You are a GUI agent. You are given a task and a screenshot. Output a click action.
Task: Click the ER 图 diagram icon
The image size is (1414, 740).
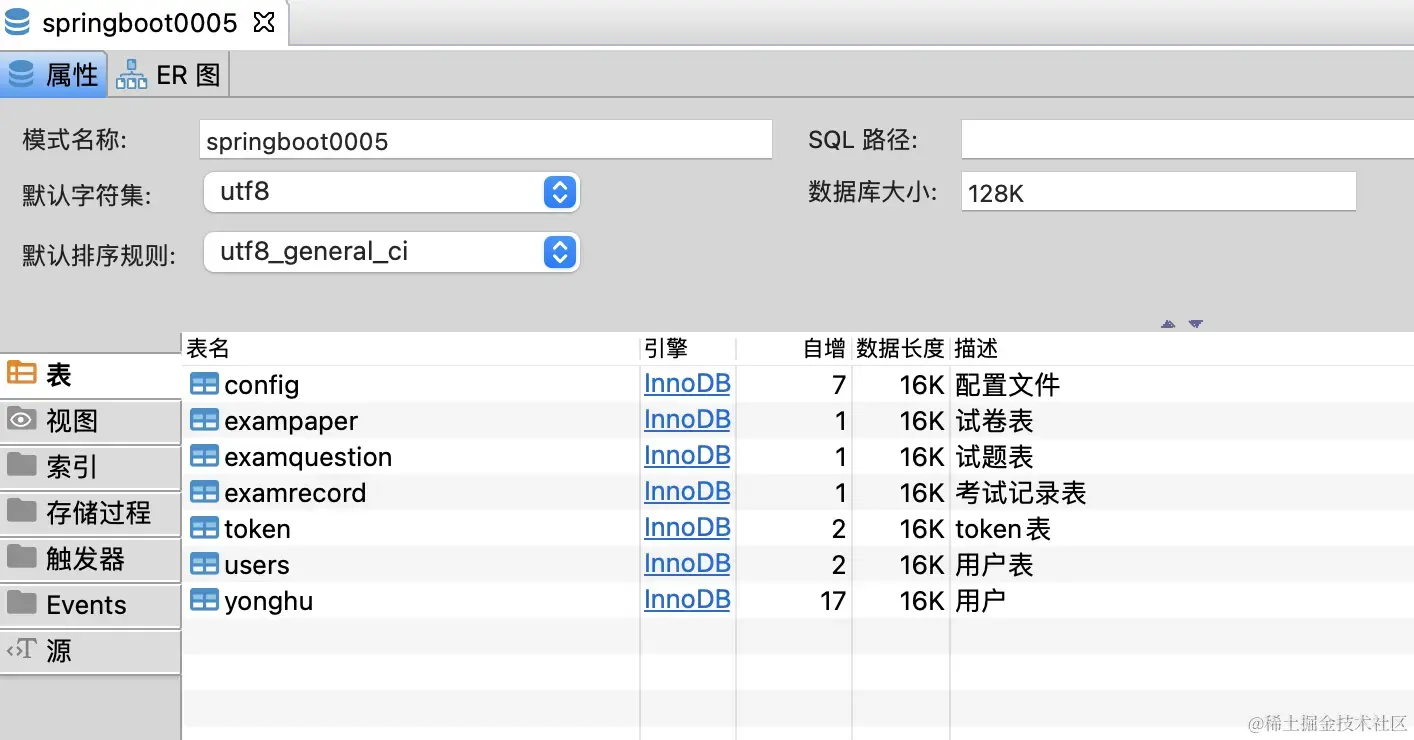(x=131, y=74)
